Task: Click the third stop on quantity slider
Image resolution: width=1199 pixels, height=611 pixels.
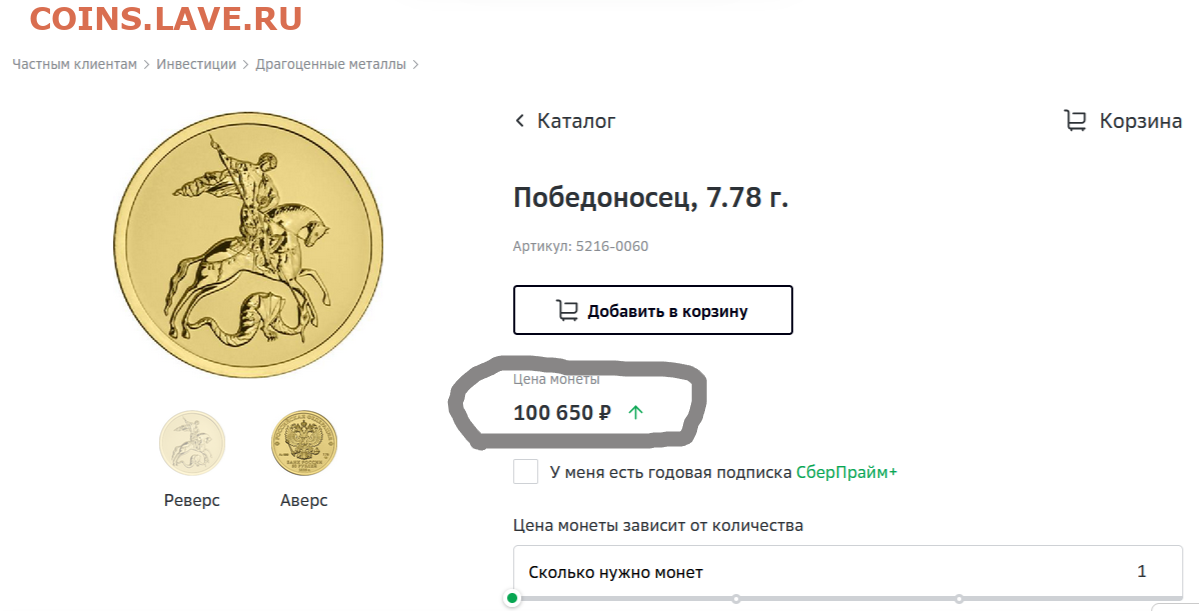Action: pyautogui.click(x=959, y=598)
